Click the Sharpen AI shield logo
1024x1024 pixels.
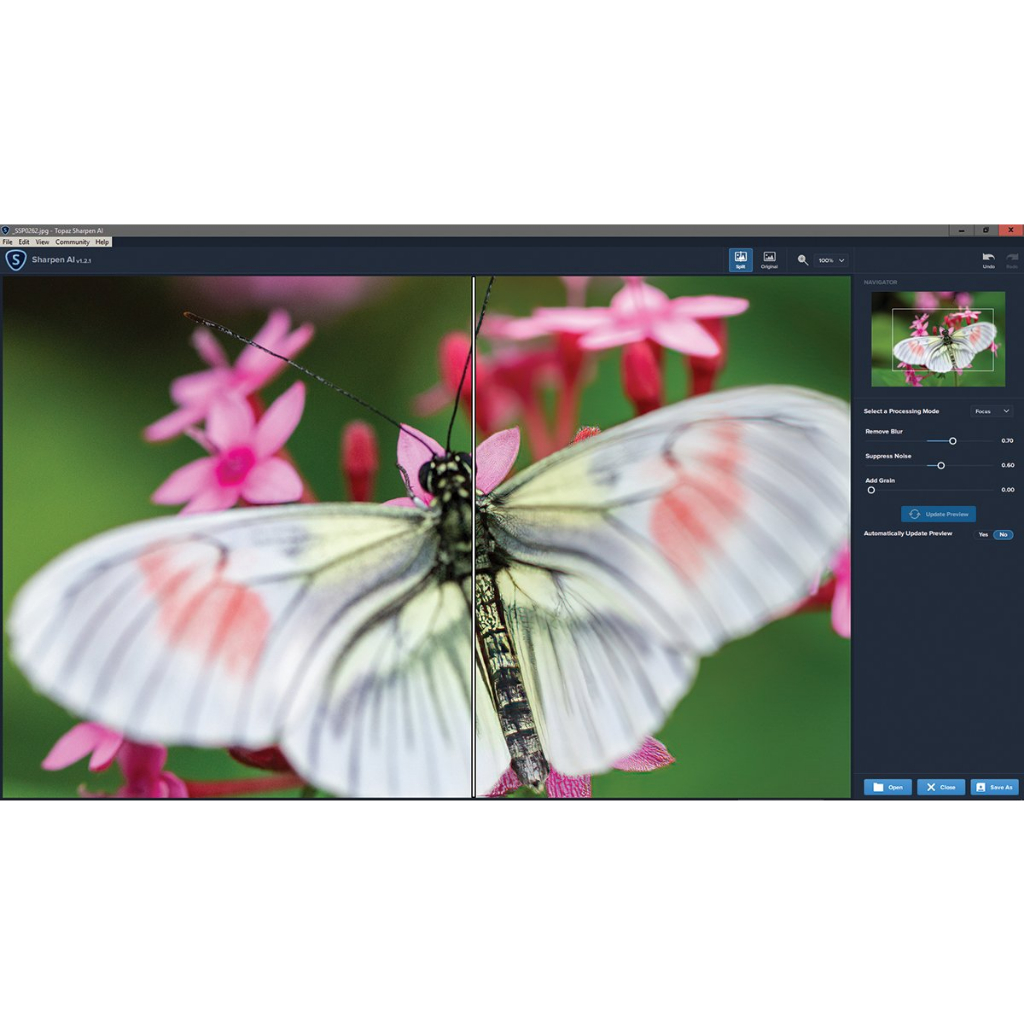click(x=15, y=259)
